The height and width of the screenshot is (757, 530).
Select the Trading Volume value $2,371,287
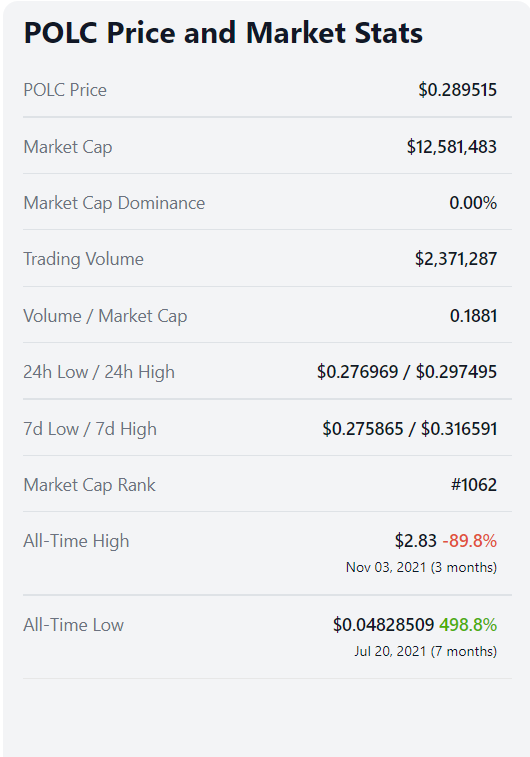[456, 259]
